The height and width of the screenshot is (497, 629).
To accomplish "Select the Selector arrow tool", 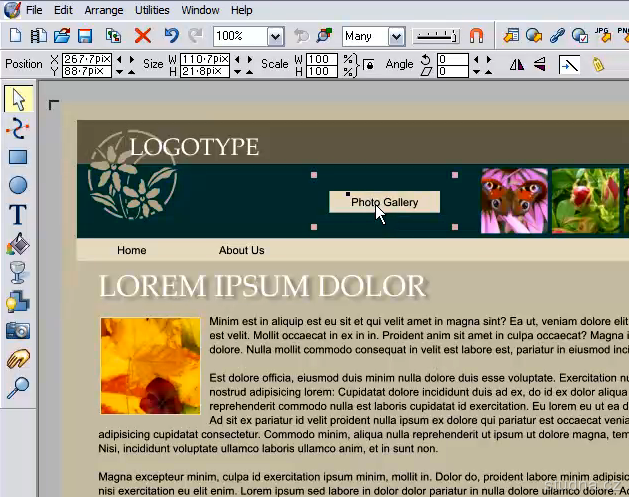I will click(18, 100).
